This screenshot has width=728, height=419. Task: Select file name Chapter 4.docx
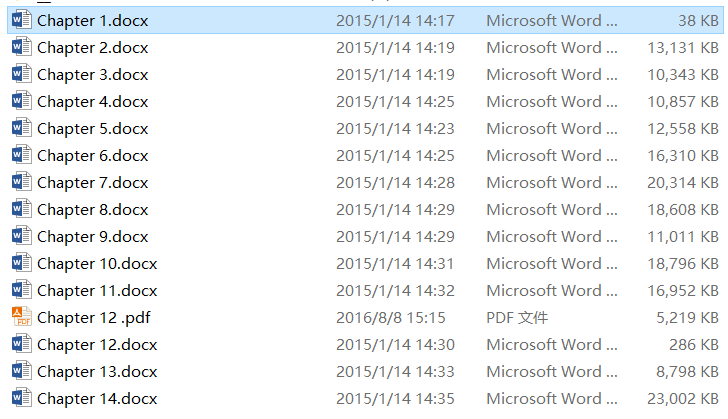tap(92, 102)
